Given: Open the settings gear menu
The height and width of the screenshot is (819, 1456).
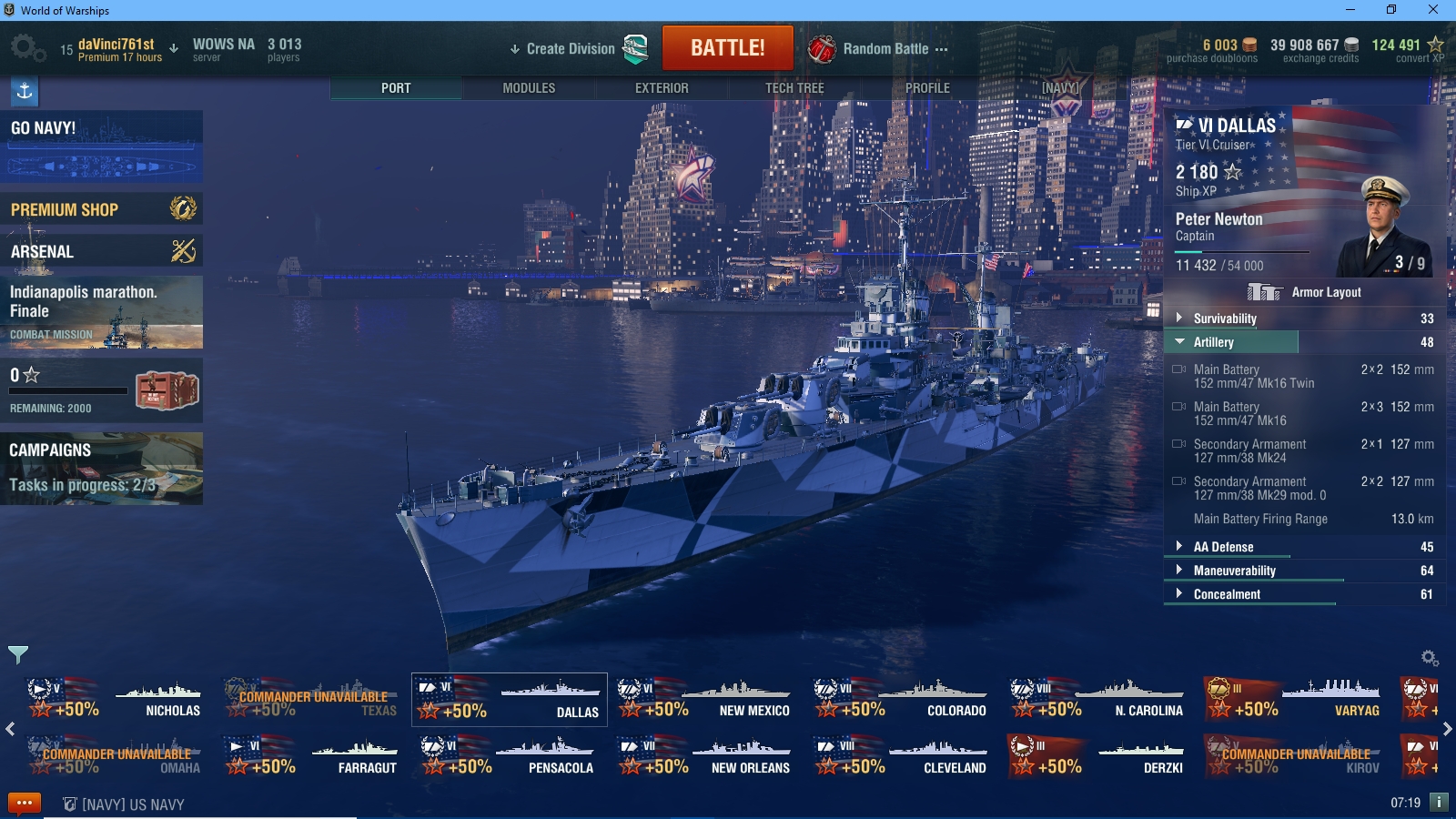Looking at the screenshot, I should [x=27, y=48].
